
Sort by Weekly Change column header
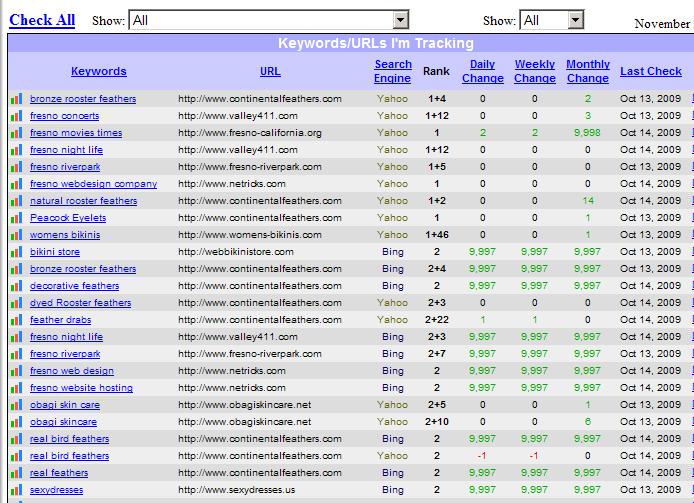coord(535,71)
